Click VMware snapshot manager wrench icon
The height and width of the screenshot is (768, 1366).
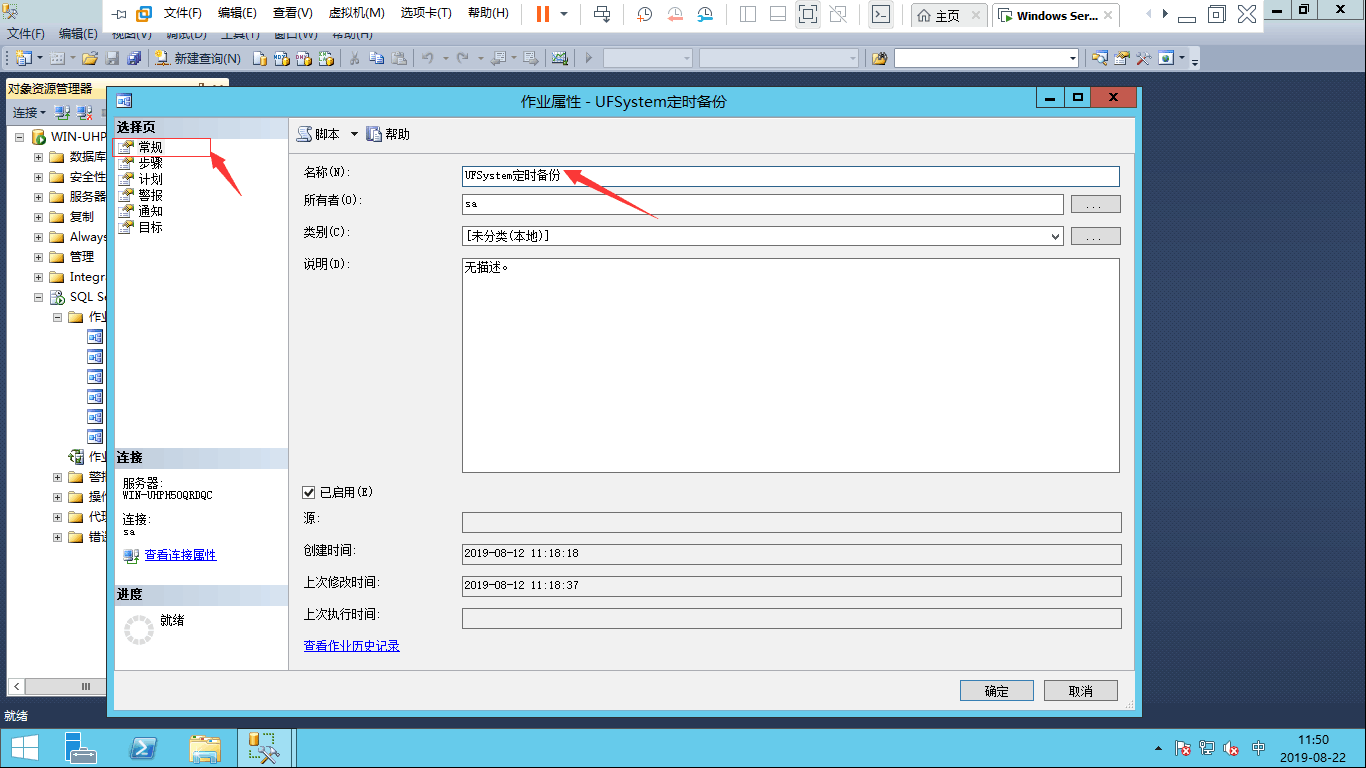tap(705, 14)
